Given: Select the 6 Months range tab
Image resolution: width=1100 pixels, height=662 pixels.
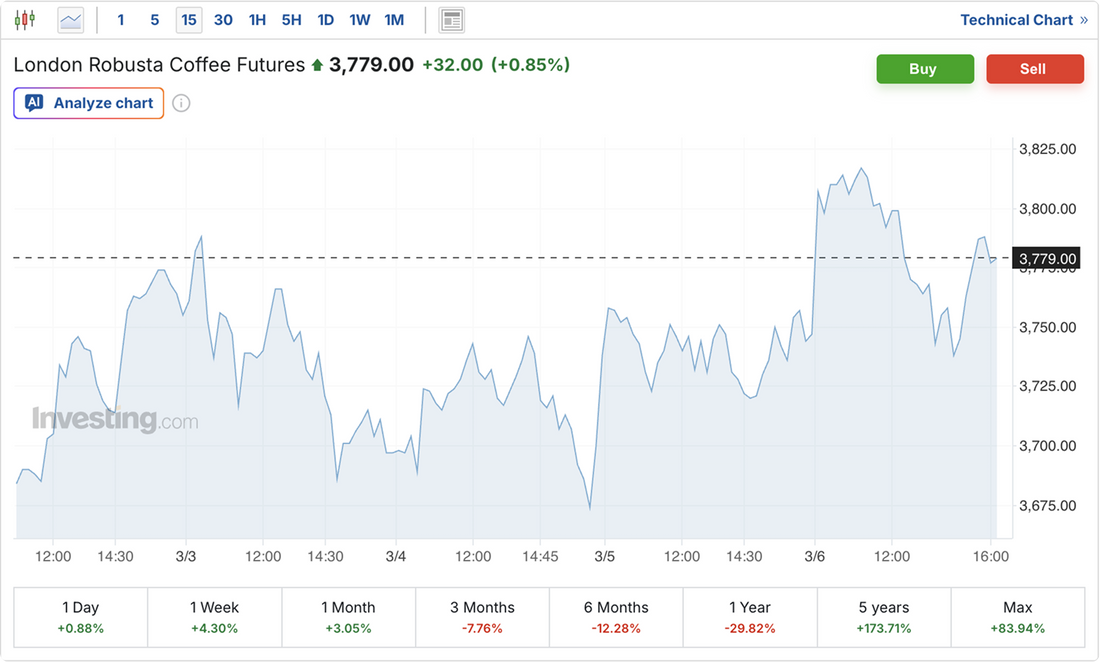Looking at the screenshot, I should (616, 617).
